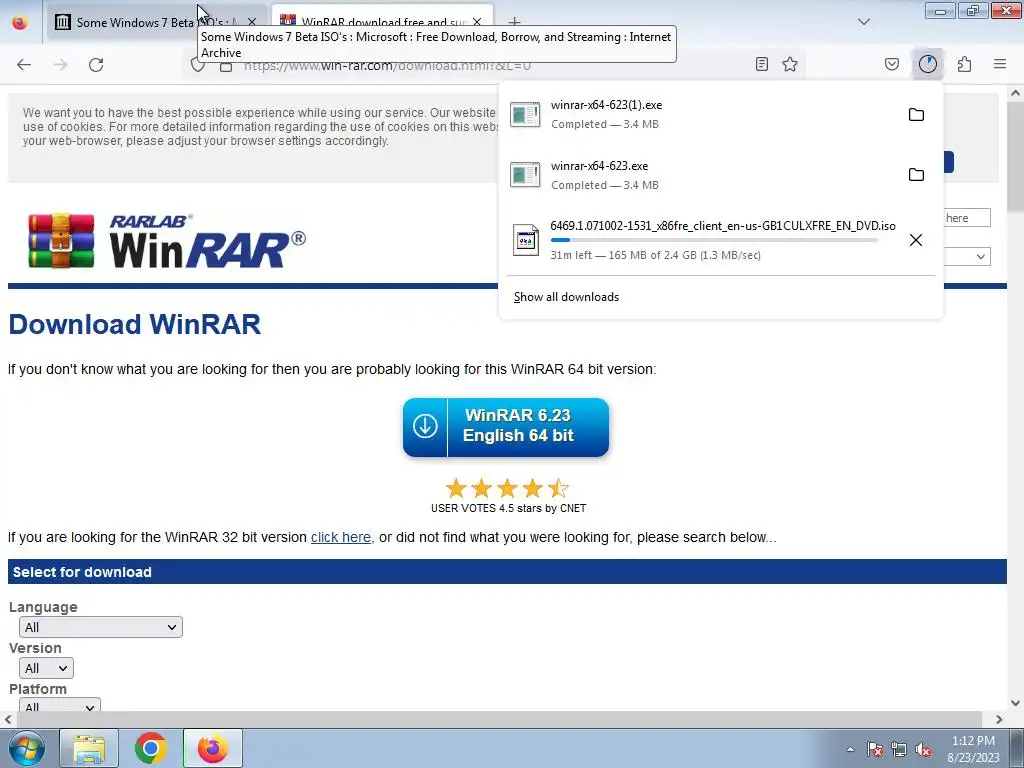
Task: Click the WinRAR RARLAB logo
Action: pos(167,240)
